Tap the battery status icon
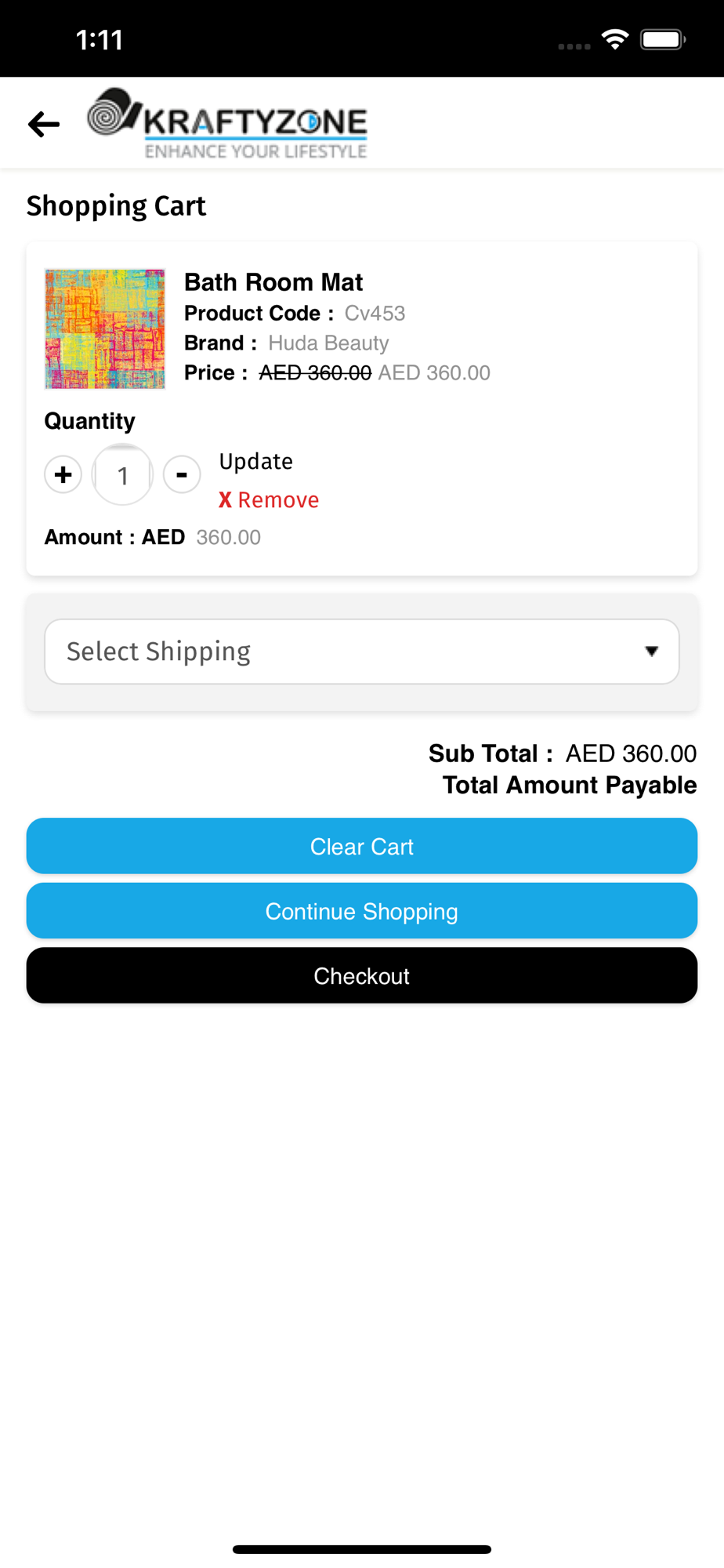 pos(662,39)
